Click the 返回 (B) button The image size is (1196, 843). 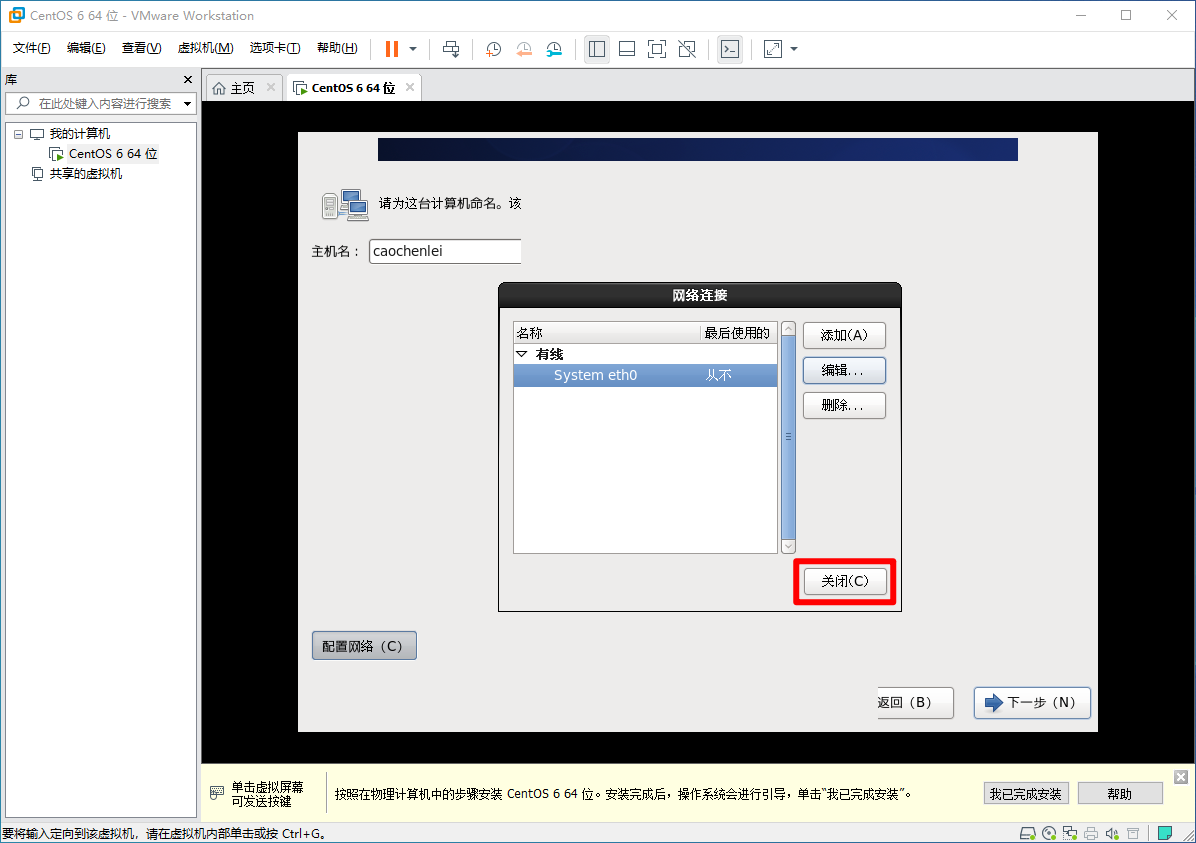(x=915, y=703)
